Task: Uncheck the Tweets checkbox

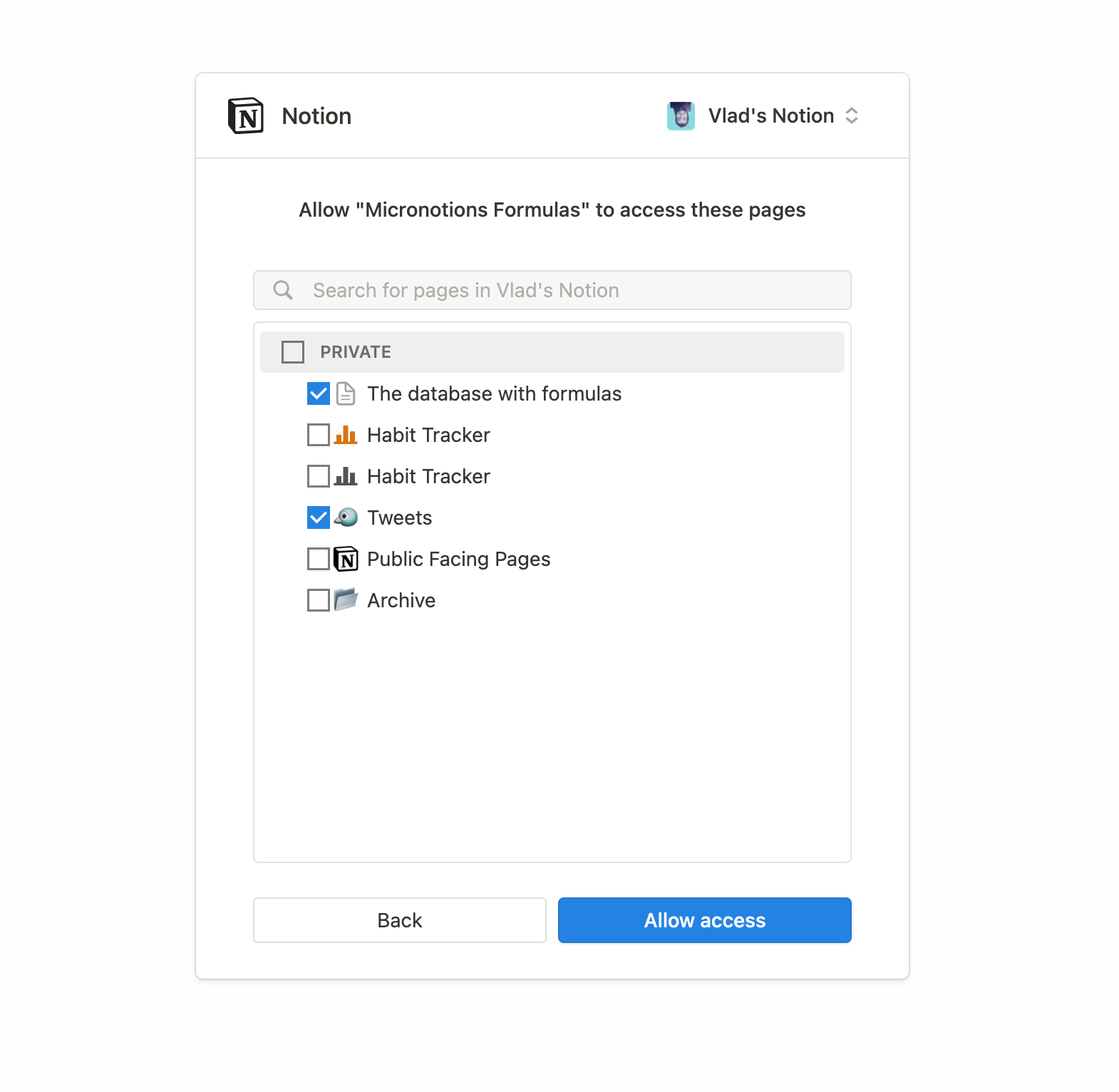Action: 319,517
